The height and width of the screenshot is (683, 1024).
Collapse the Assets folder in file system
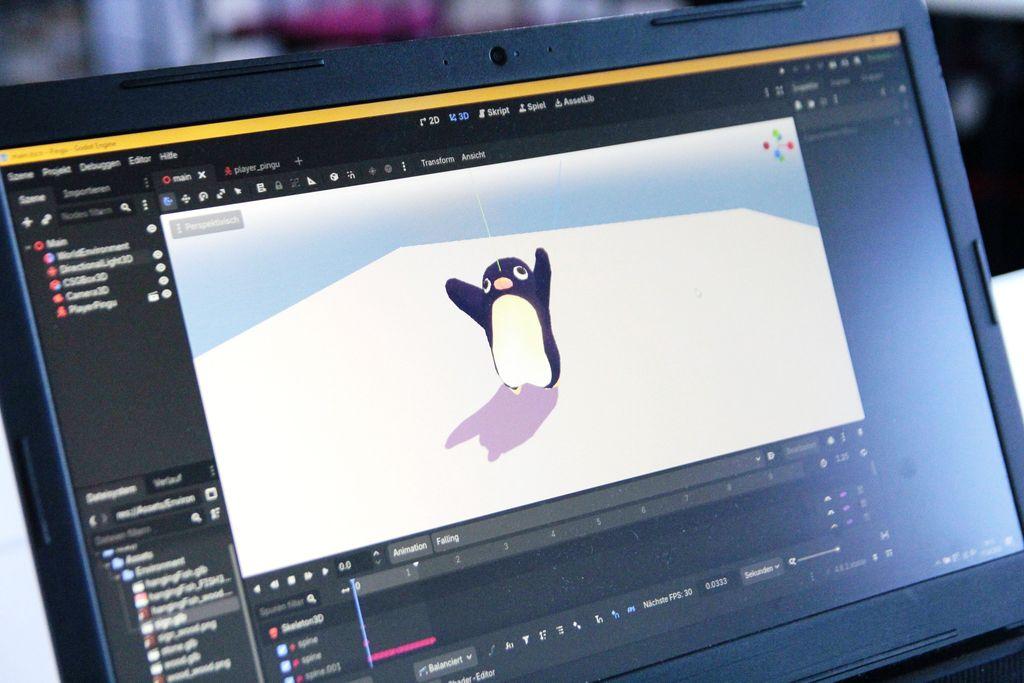click(108, 563)
